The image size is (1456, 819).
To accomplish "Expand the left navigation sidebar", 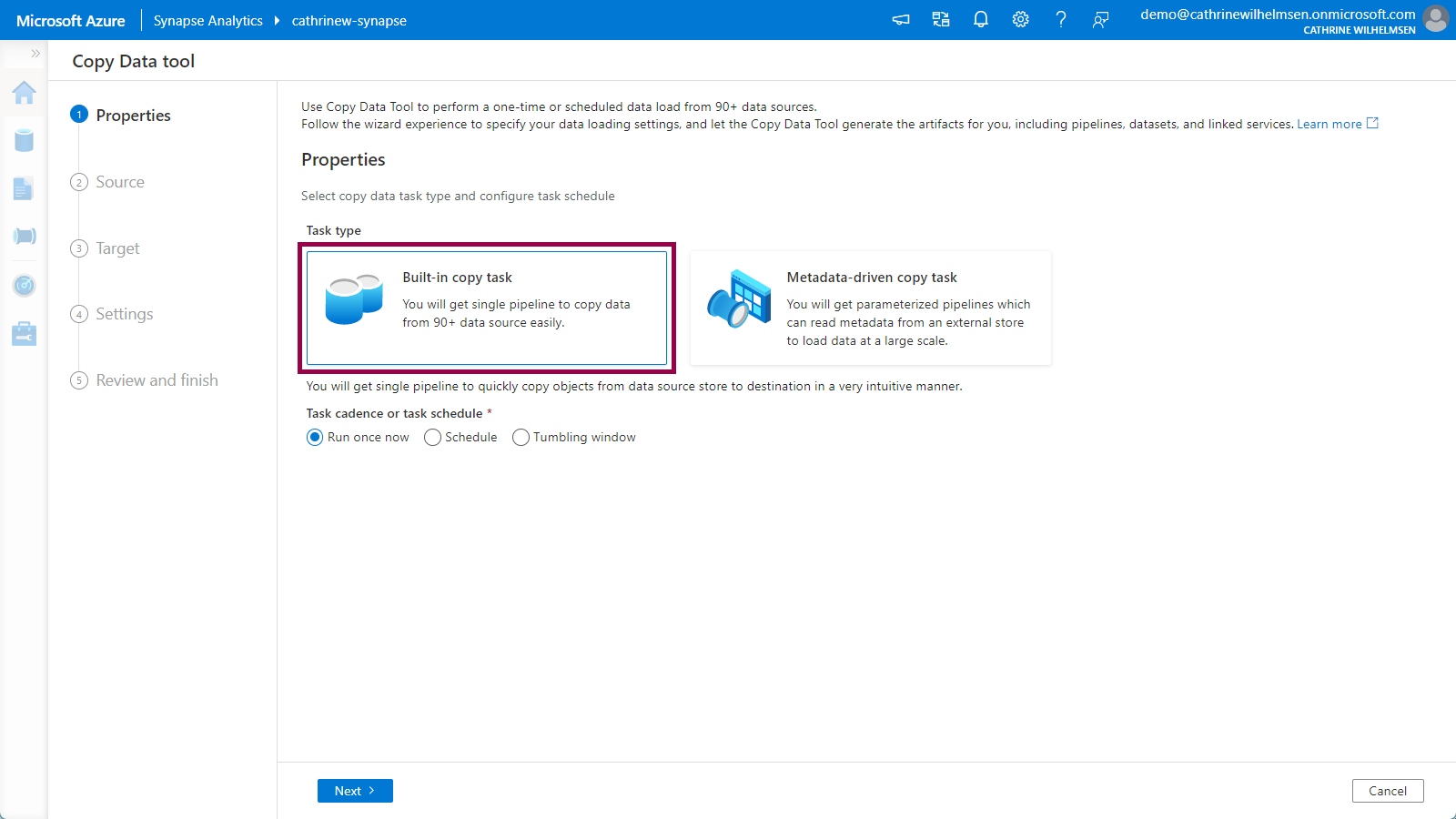I will coord(35,54).
